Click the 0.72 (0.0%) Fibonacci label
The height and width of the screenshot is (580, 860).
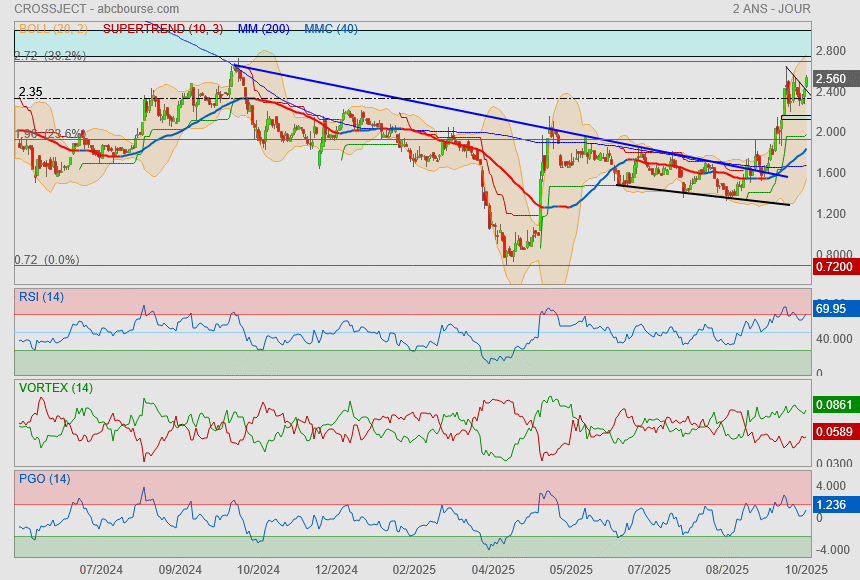point(46,259)
